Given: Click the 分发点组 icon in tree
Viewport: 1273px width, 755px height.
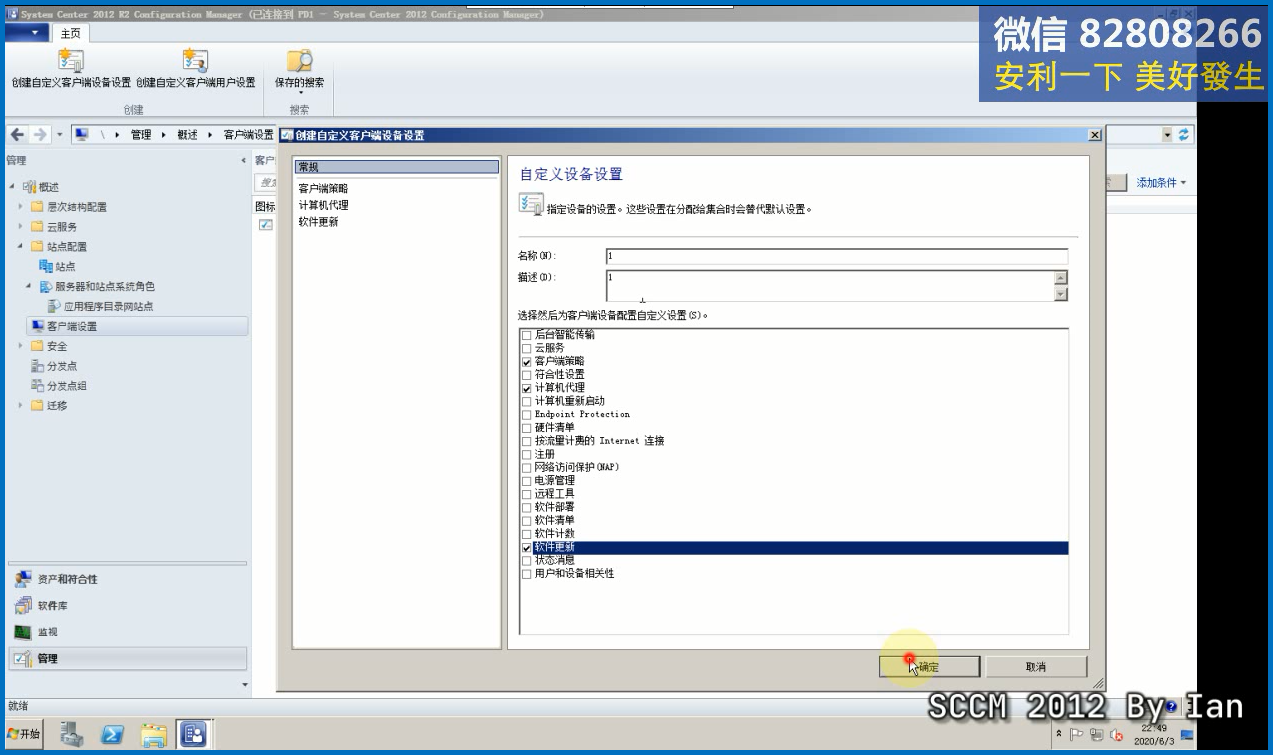Looking at the screenshot, I should click(38, 386).
